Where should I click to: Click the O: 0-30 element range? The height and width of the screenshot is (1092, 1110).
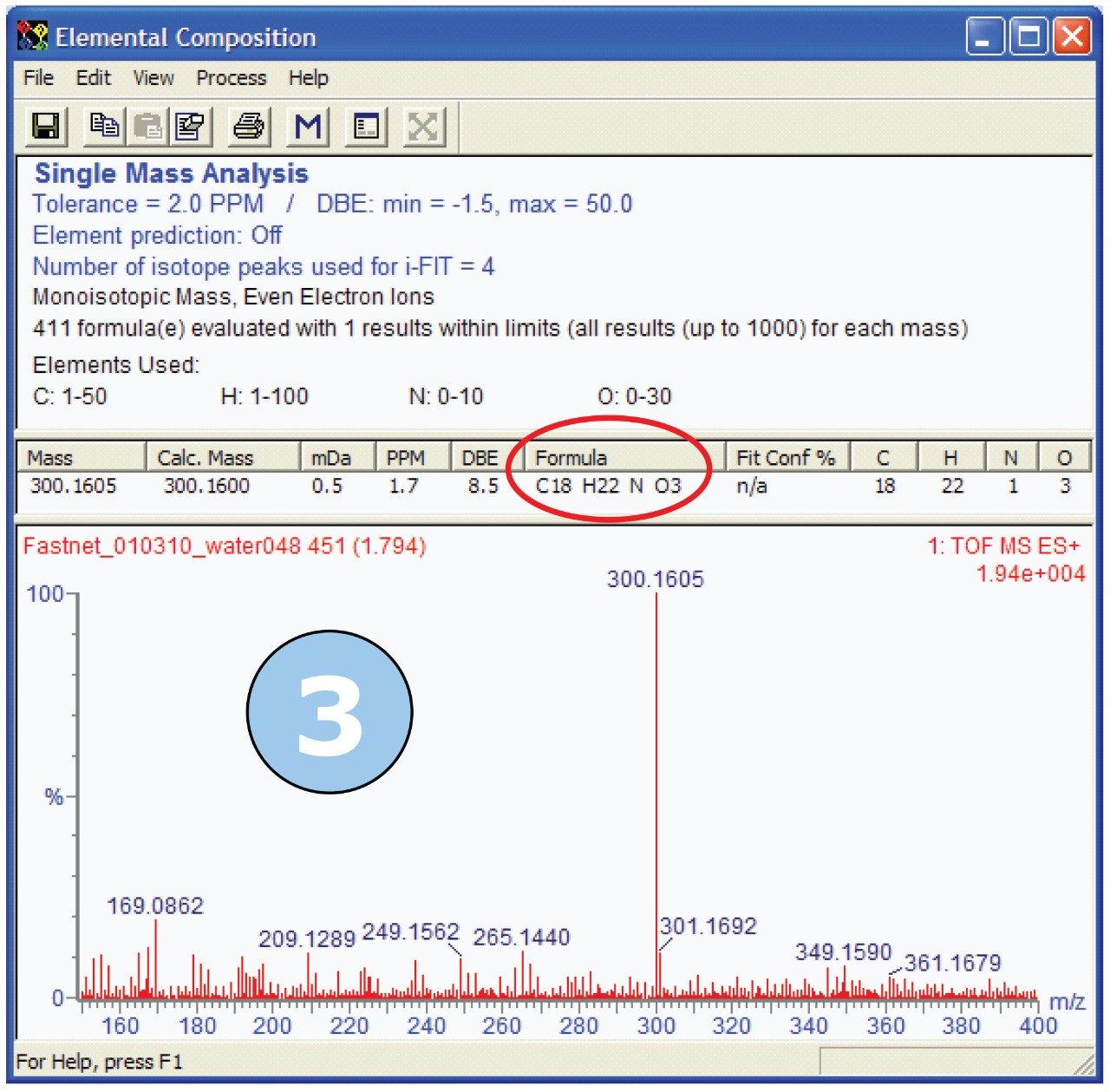(x=635, y=396)
